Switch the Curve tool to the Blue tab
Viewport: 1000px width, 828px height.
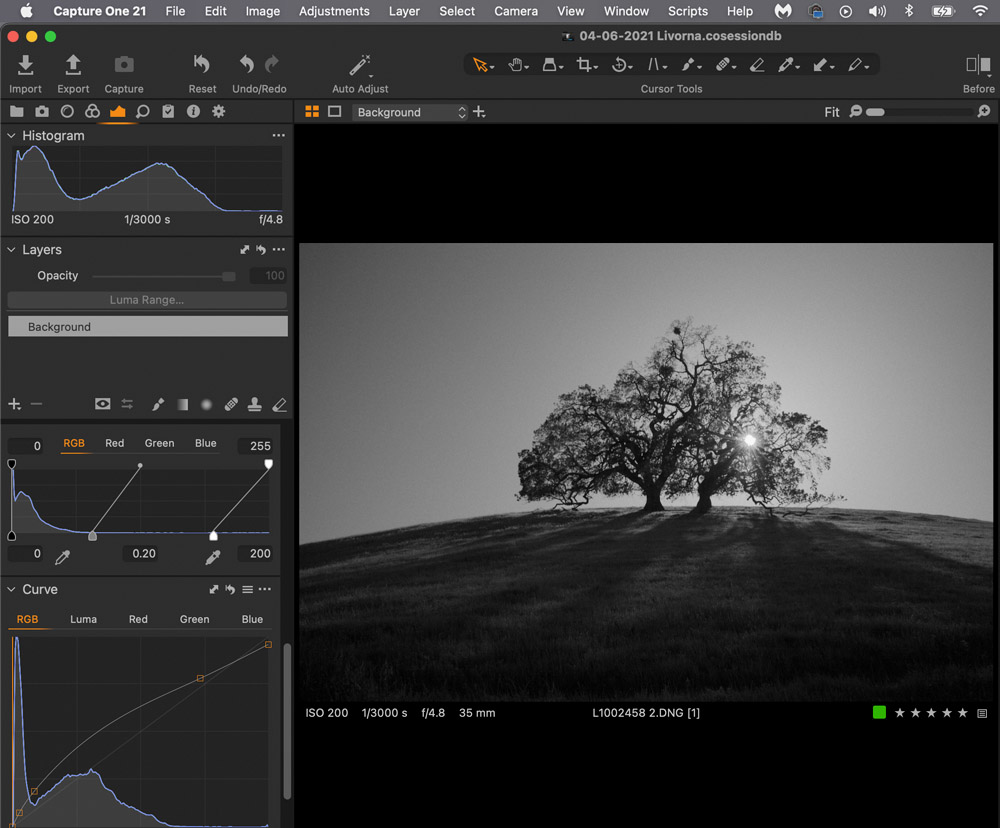pos(252,619)
